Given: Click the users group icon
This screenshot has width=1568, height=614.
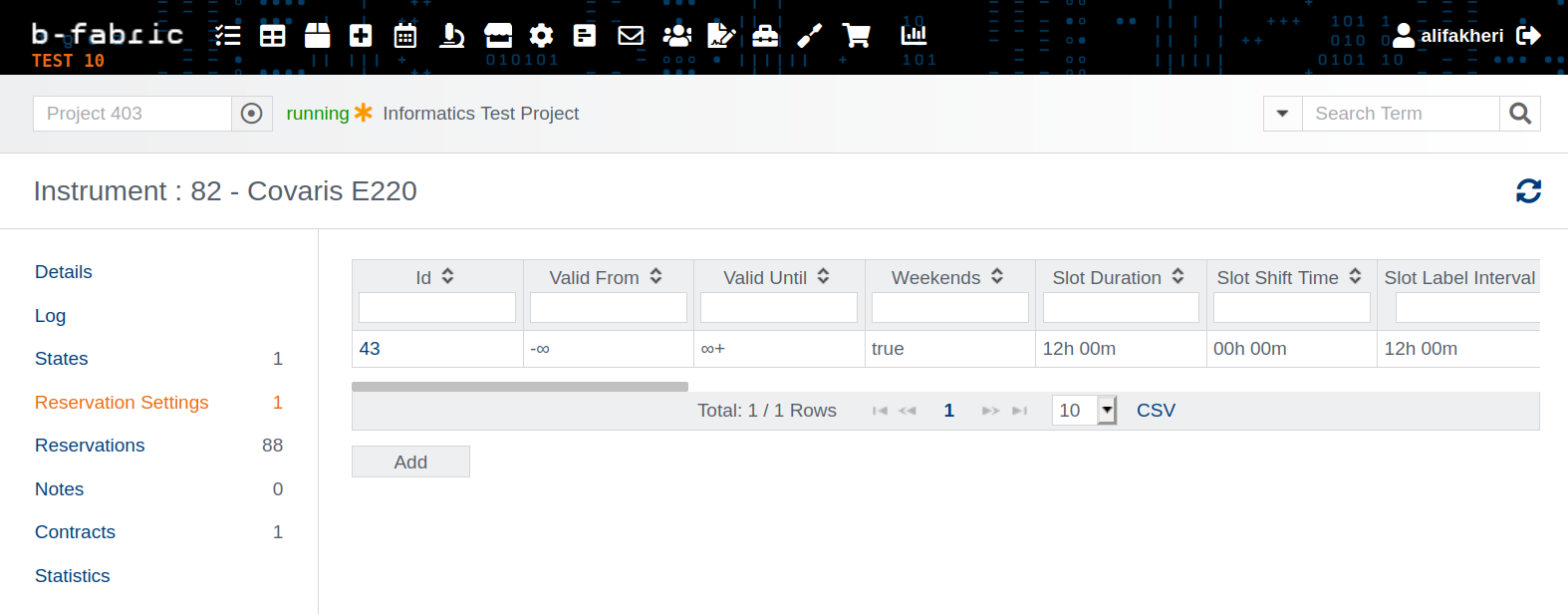Looking at the screenshot, I should (x=677, y=36).
